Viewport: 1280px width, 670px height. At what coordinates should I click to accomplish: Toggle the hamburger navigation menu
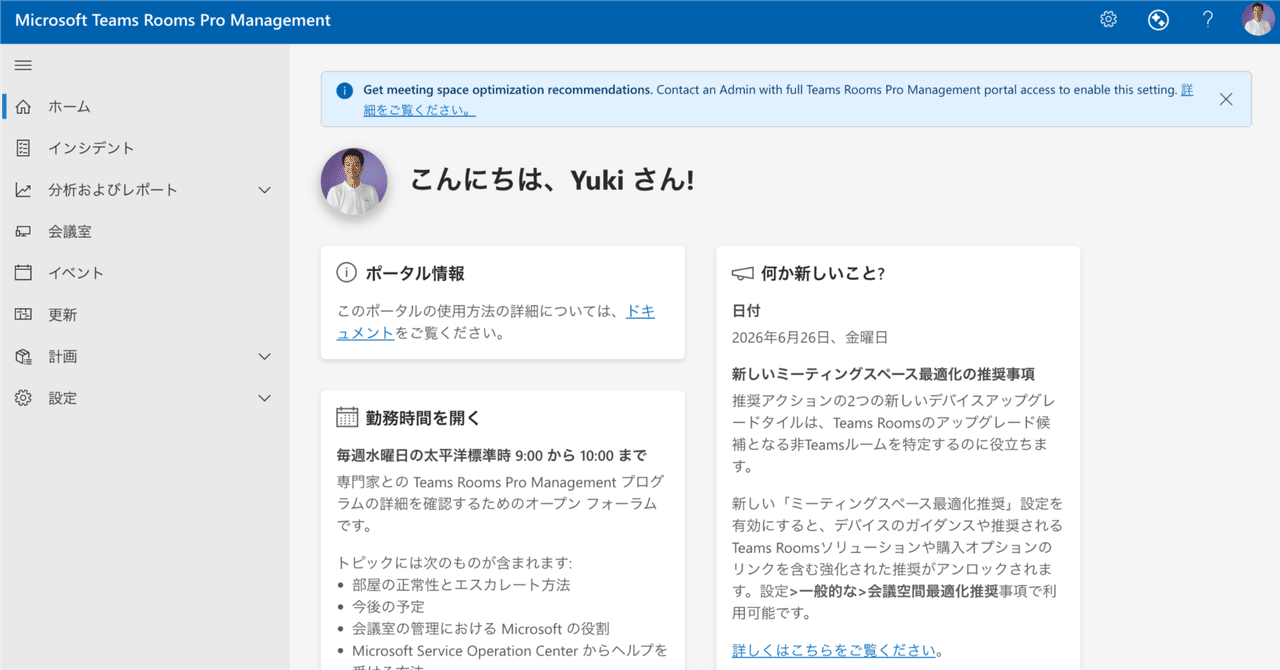[23, 65]
